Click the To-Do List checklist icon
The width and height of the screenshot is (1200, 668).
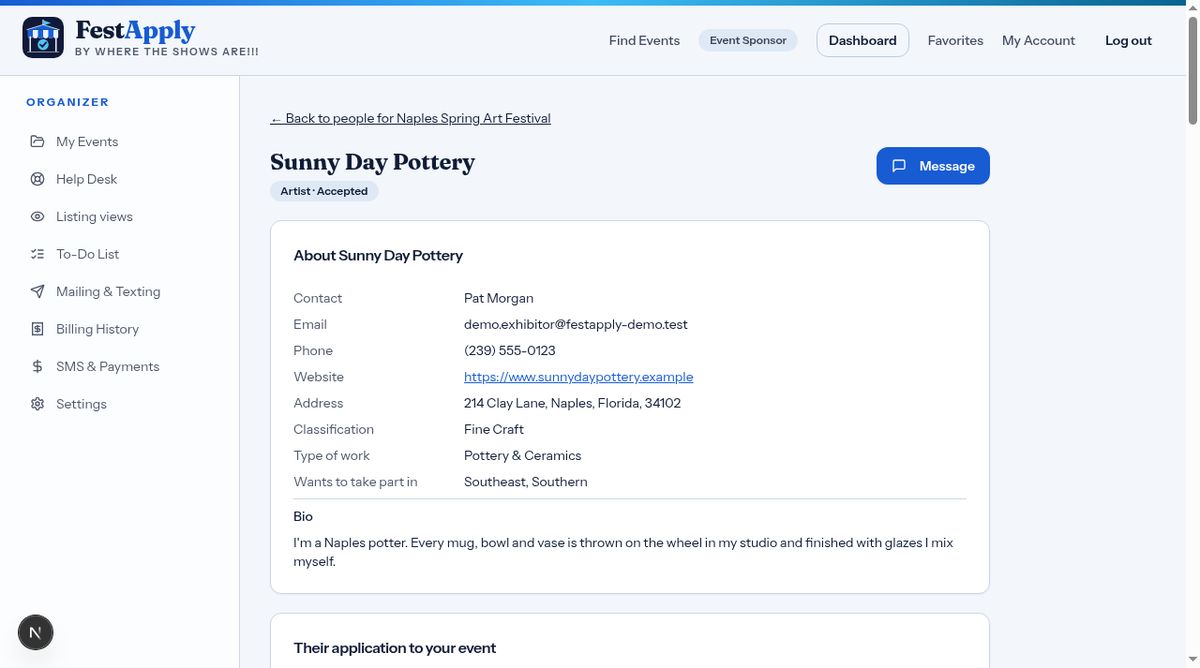pyautogui.click(x=37, y=254)
